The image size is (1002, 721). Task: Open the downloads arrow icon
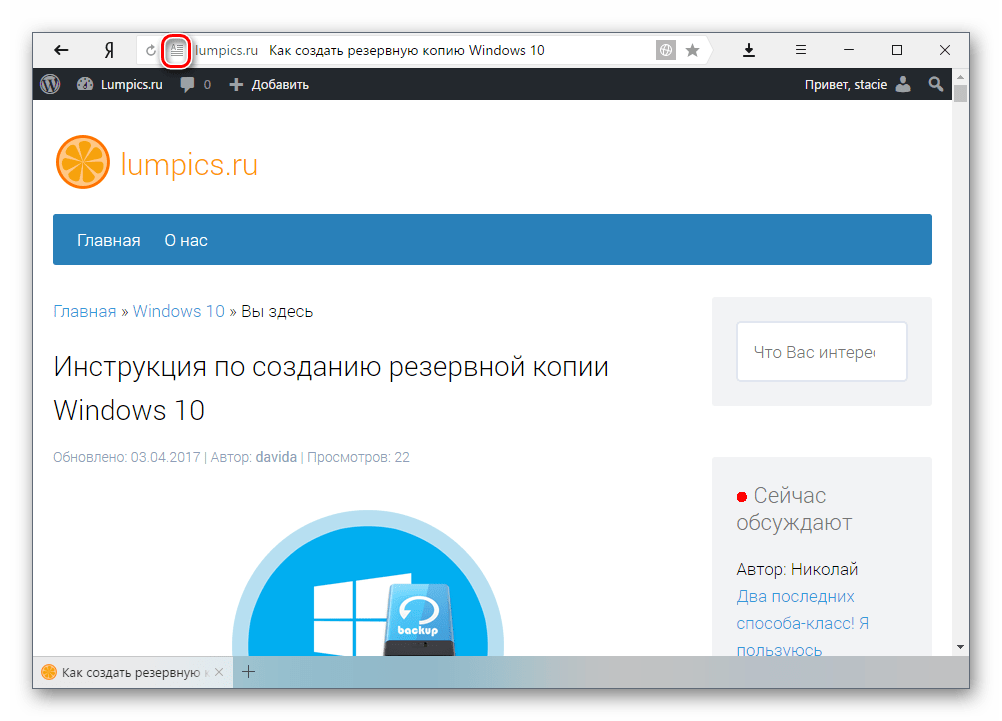tap(749, 50)
